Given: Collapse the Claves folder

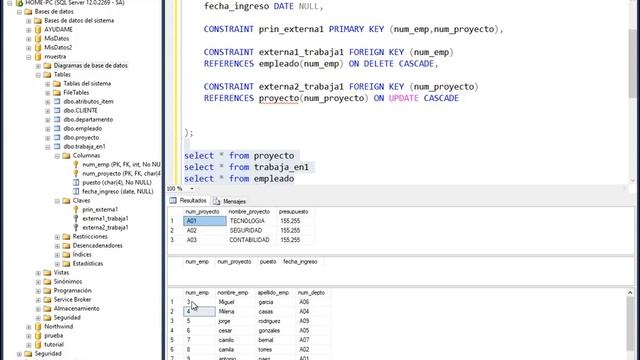Looking at the screenshot, I should tap(57, 201).
